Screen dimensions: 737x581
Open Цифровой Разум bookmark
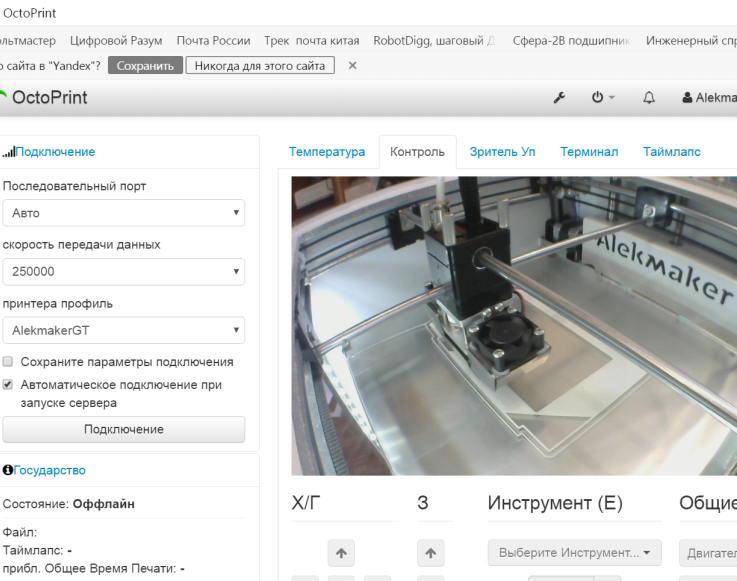coord(116,41)
